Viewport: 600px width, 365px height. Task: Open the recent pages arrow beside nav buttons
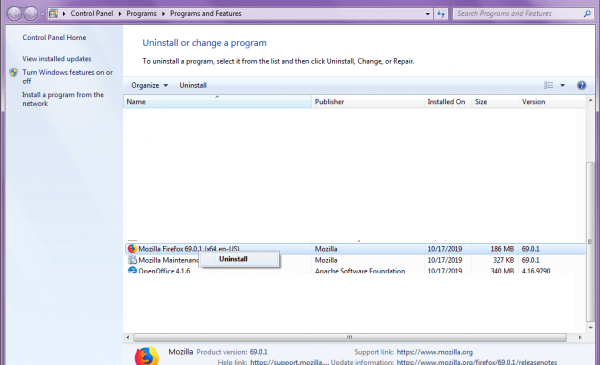tap(42, 14)
